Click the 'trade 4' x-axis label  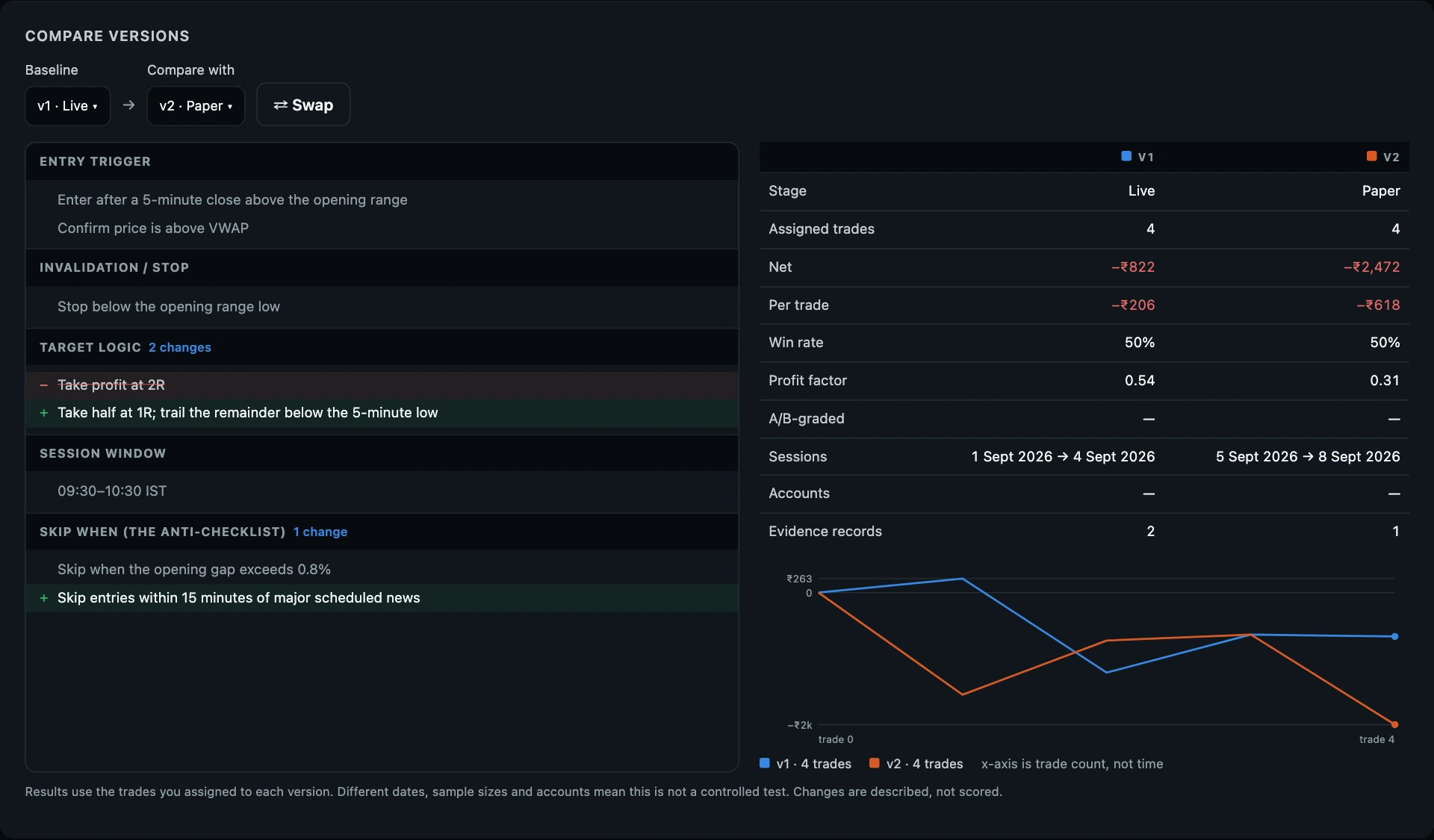pos(1376,739)
